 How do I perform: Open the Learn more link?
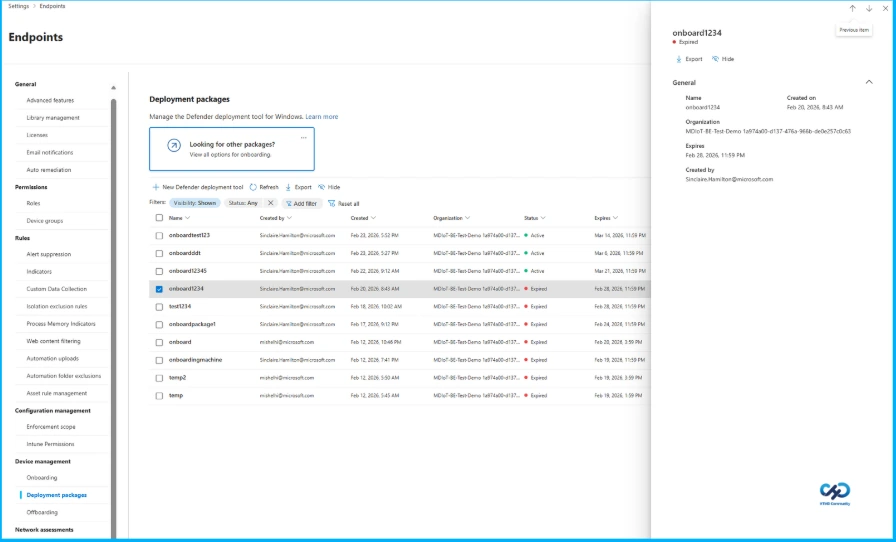322,117
